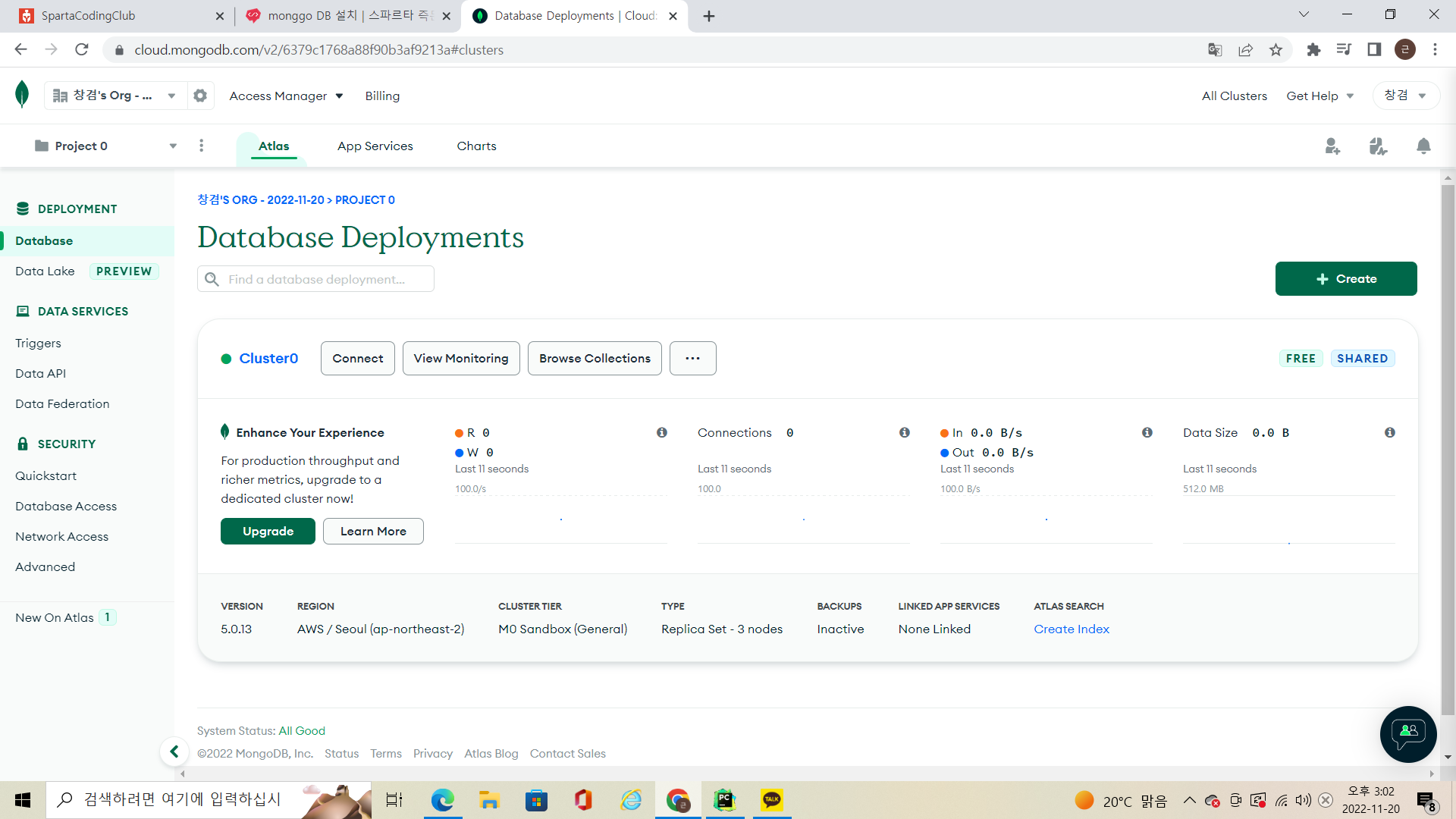
Task: Open Chrome profile avatar
Action: (1404, 50)
